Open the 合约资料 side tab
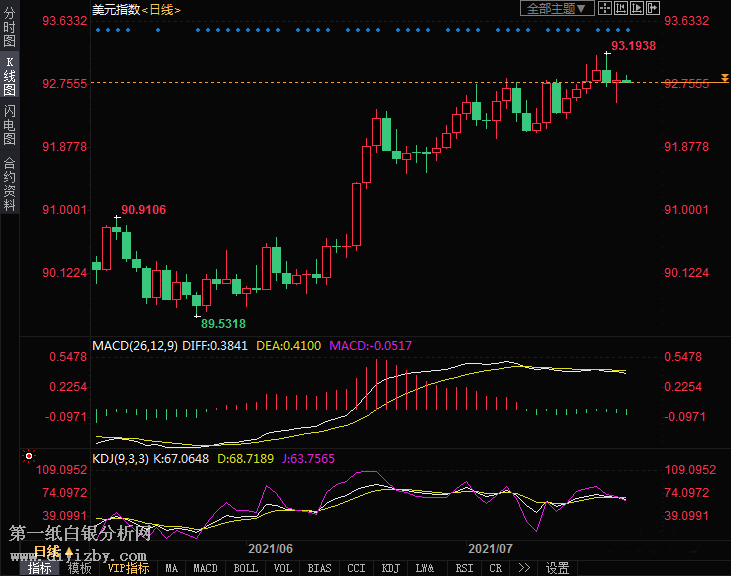 pos(9,183)
